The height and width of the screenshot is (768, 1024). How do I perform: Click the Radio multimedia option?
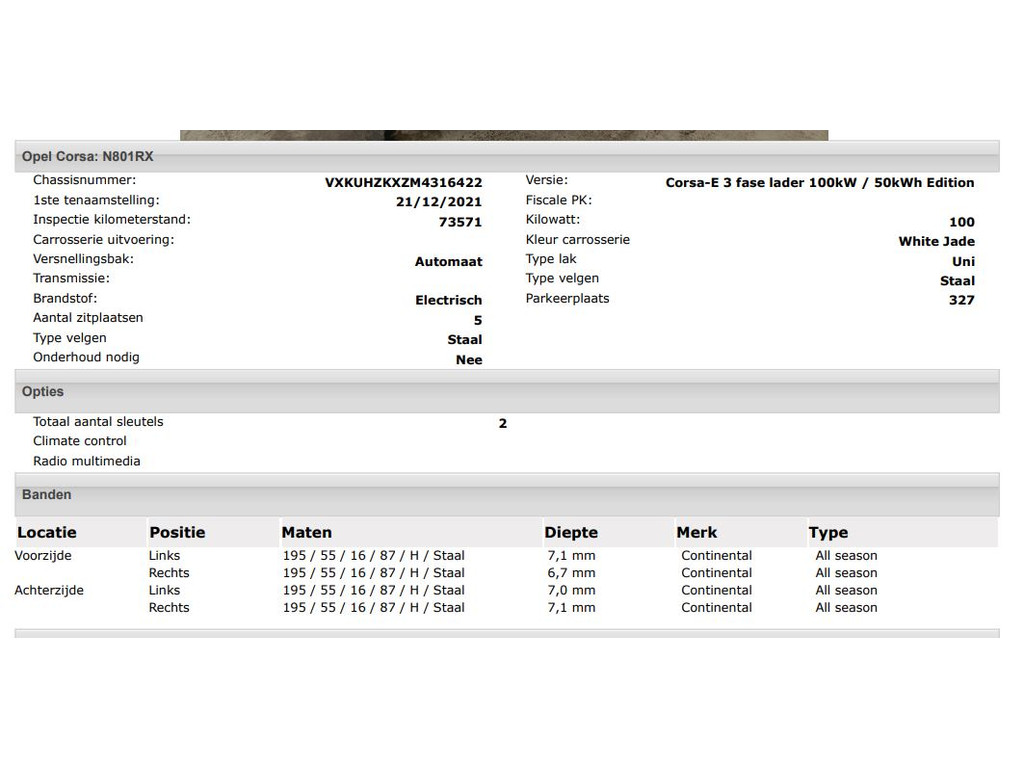tap(87, 461)
